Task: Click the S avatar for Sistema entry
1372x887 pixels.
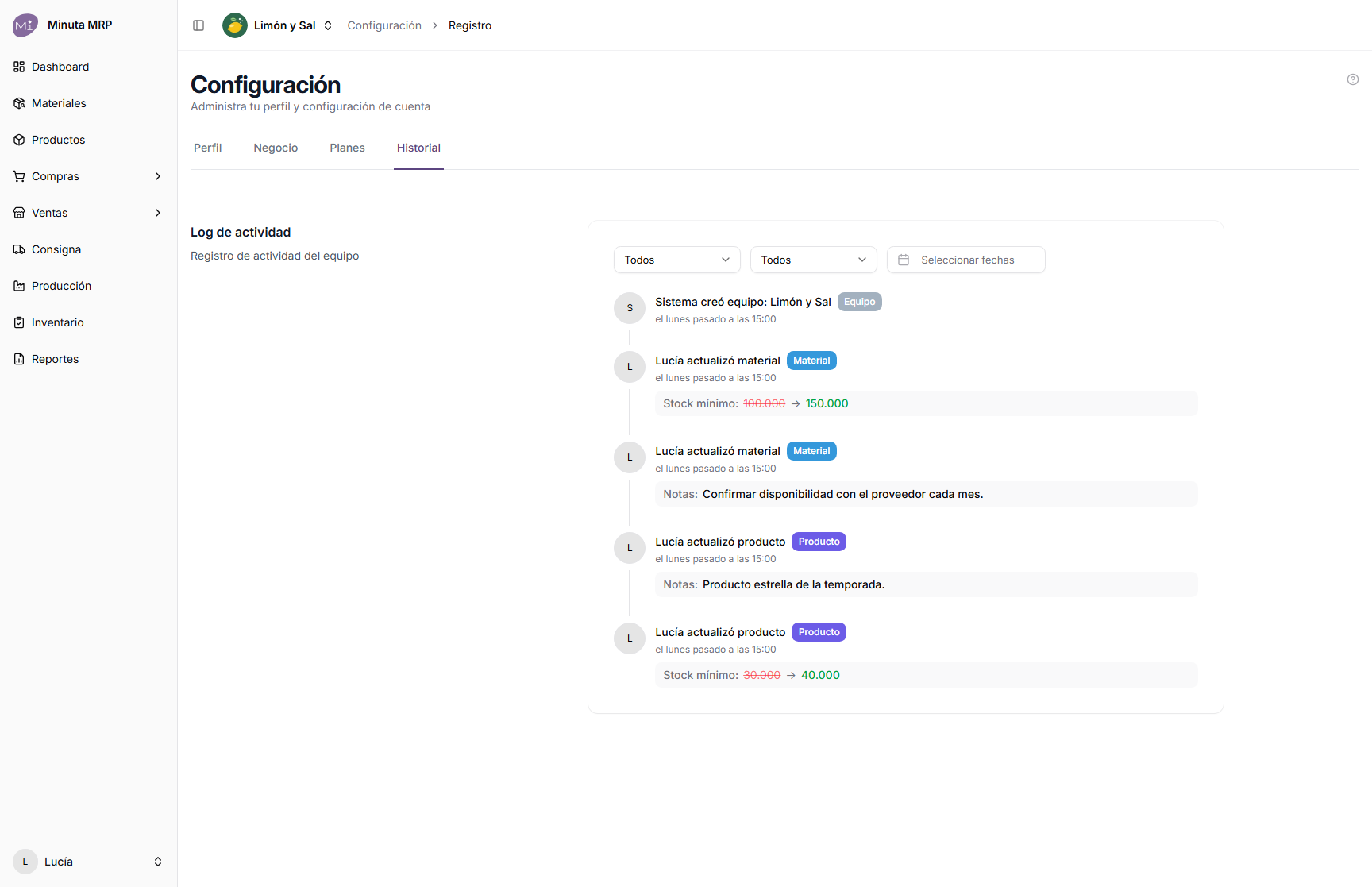Action: (x=630, y=308)
